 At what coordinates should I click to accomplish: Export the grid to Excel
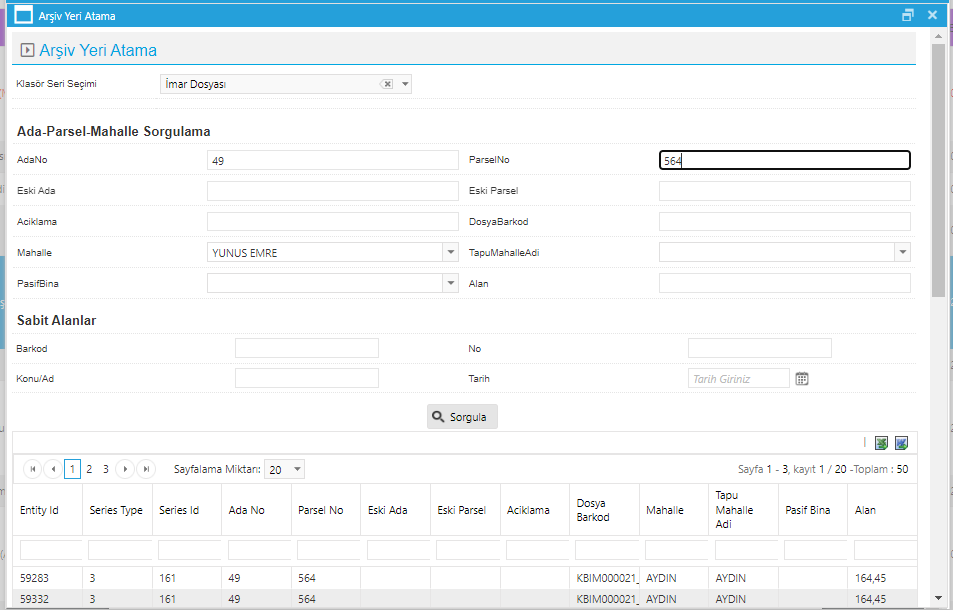point(881,443)
